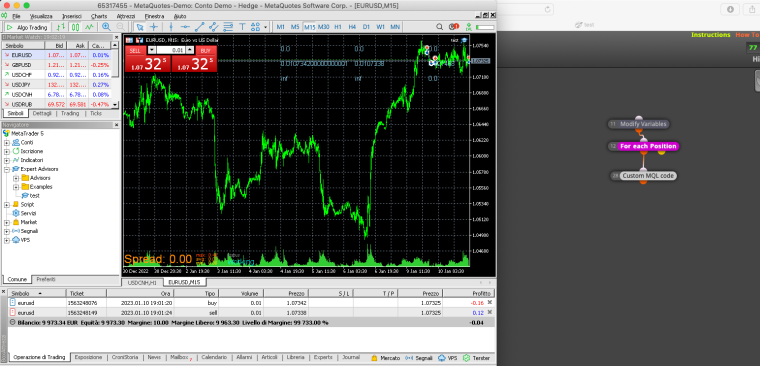760x366 pixels.
Task: Set timeframe to W1
Action: point(380,27)
